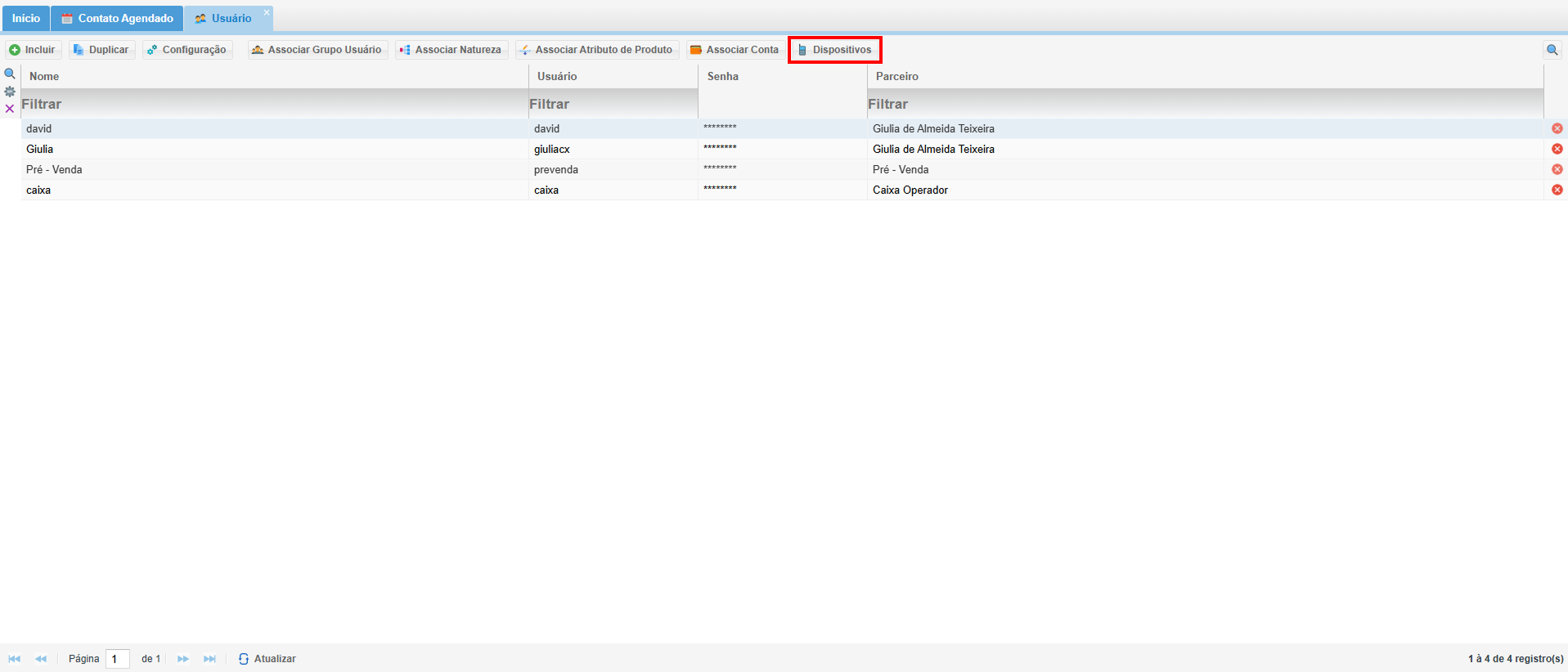Screen dimensions: 1568x672
Task: Remove the Pré - Venda user row
Action: pyautogui.click(x=1557, y=169)
